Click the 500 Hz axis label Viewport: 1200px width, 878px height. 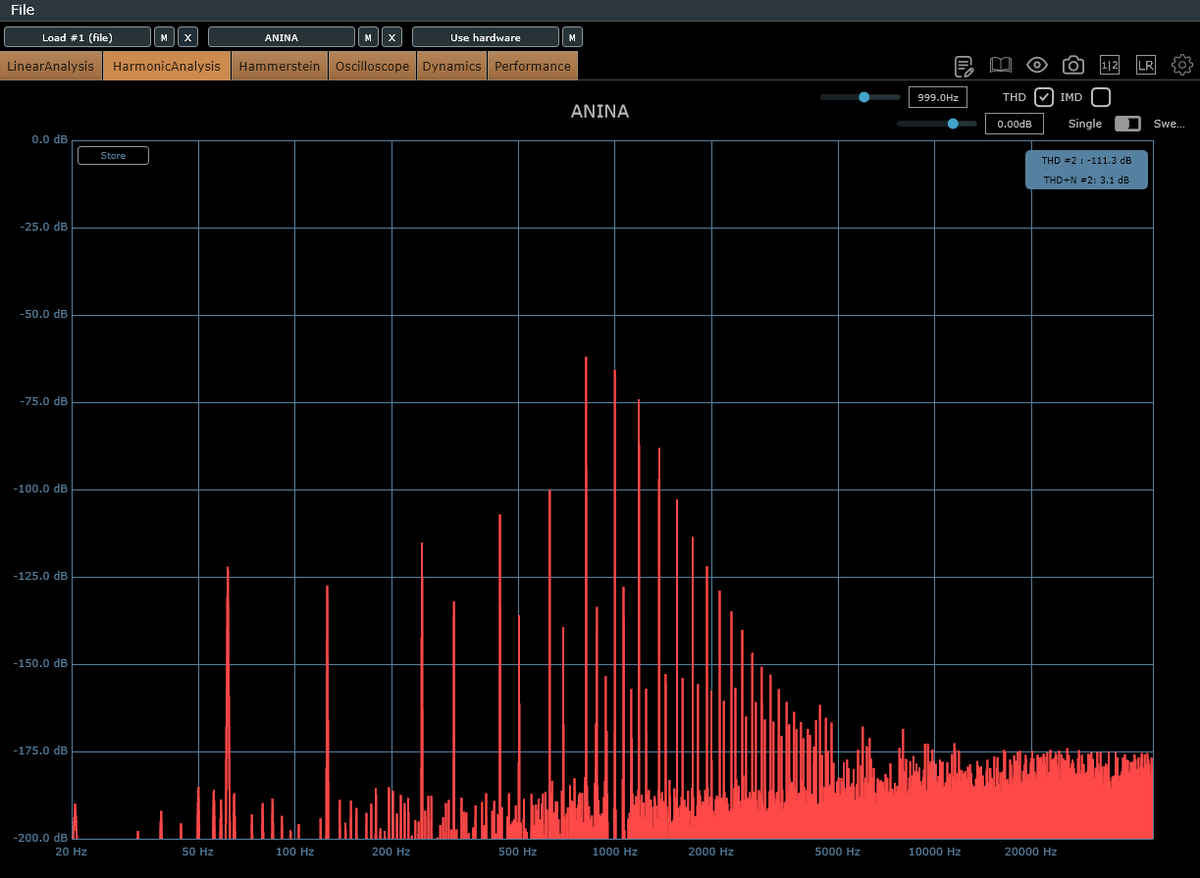pyautogui.click(x=518, y=852)
